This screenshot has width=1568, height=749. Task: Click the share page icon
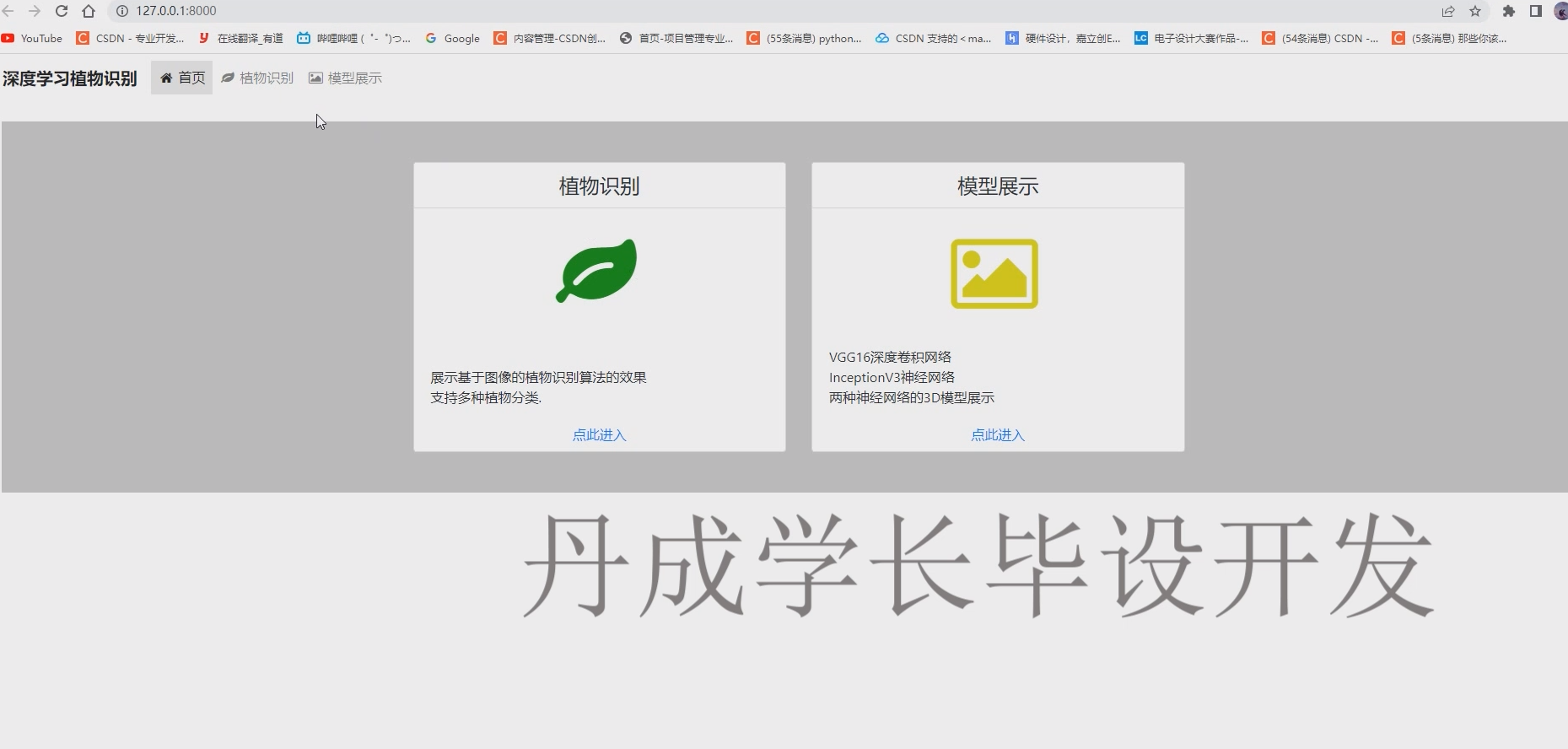point(1448,11)
